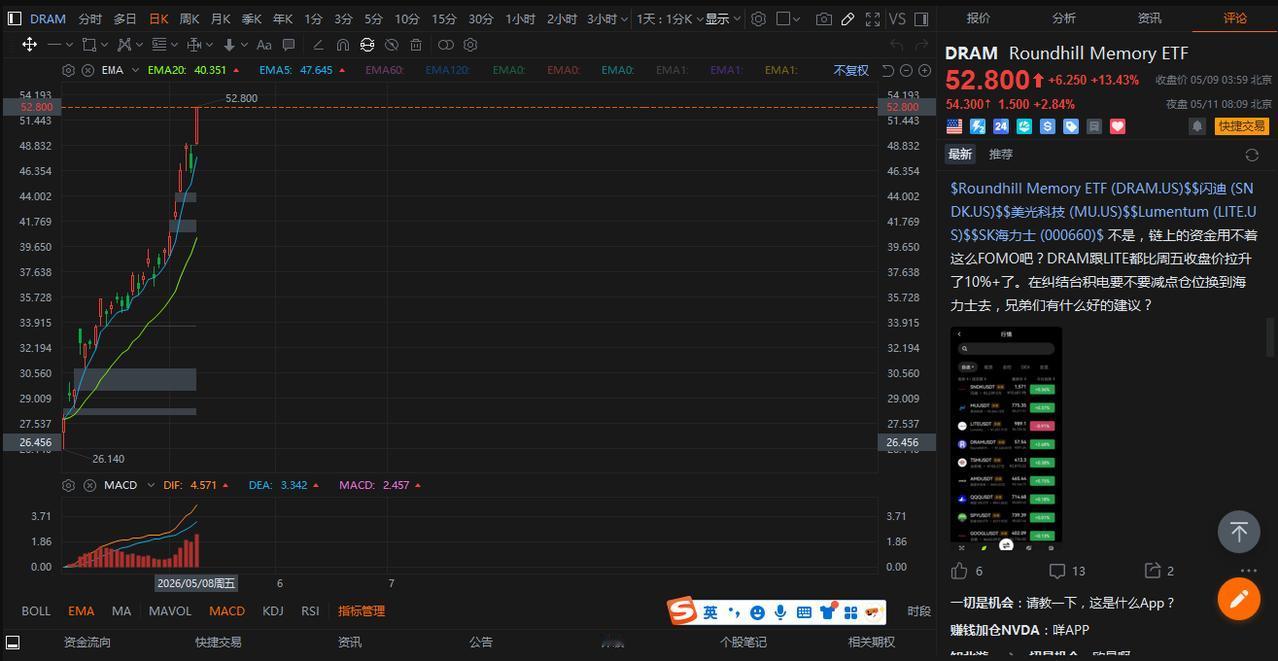1278x661 pixels.
Task: Enable the magnet snap tool
Action: (343, 44)
